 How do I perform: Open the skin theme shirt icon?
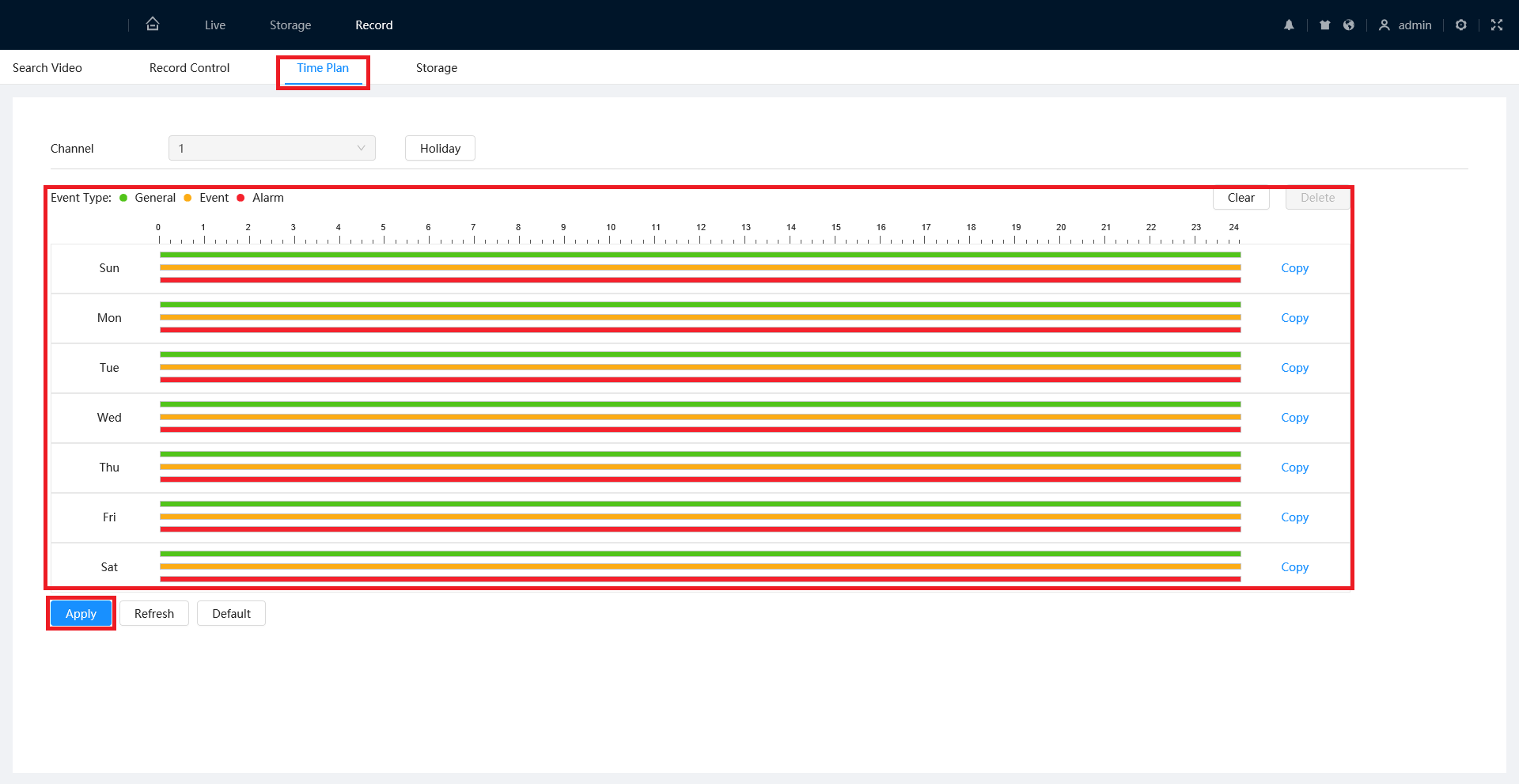(x=1324, y=25)
